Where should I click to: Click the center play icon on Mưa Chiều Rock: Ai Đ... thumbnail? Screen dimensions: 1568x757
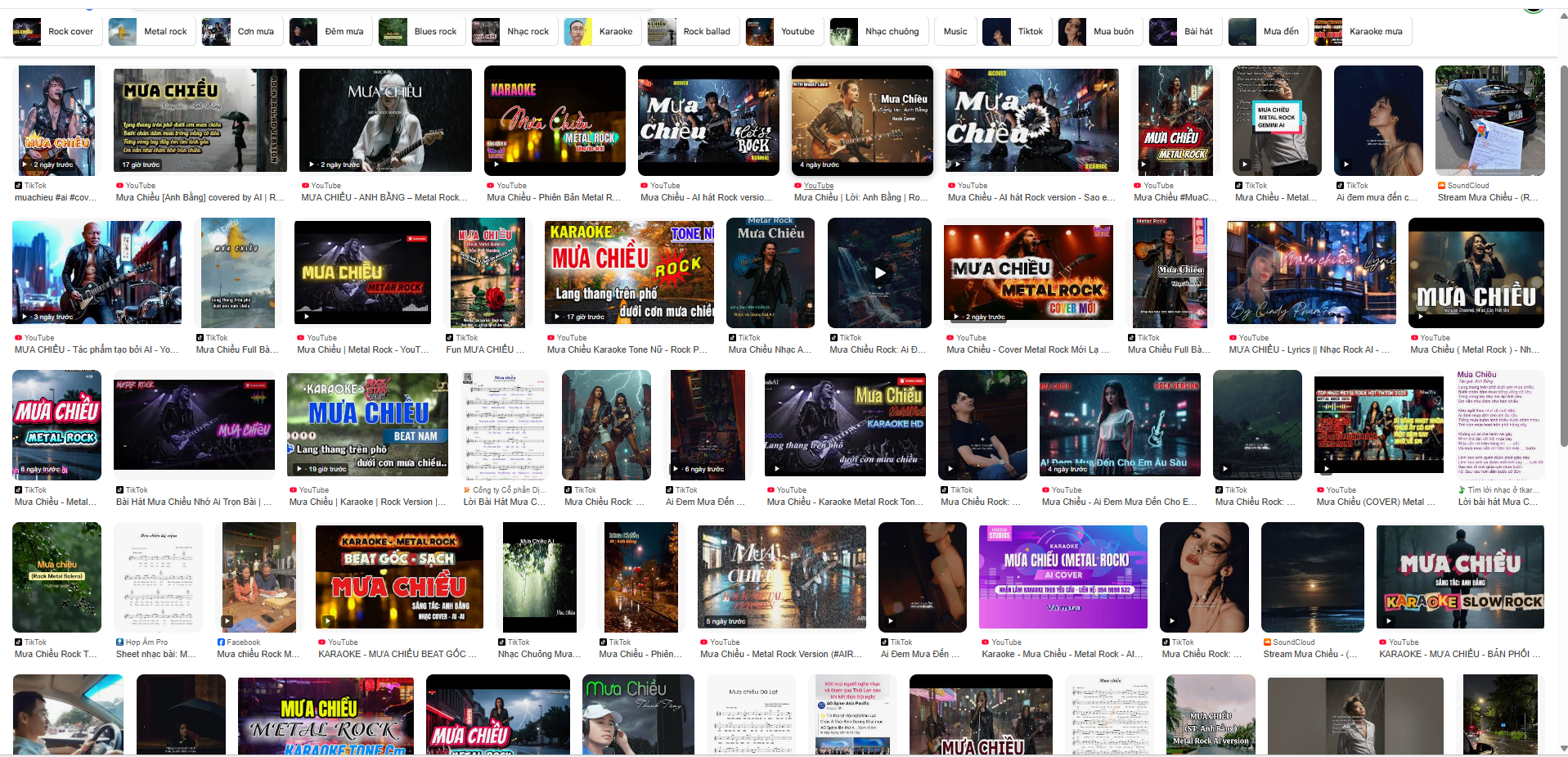[x=879, y=273]
